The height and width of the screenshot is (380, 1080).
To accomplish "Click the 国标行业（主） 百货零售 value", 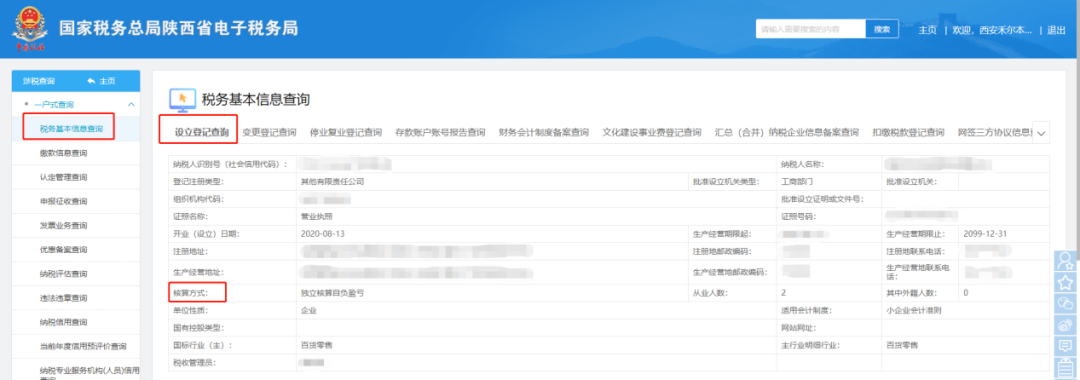I will tap(317, 345).
